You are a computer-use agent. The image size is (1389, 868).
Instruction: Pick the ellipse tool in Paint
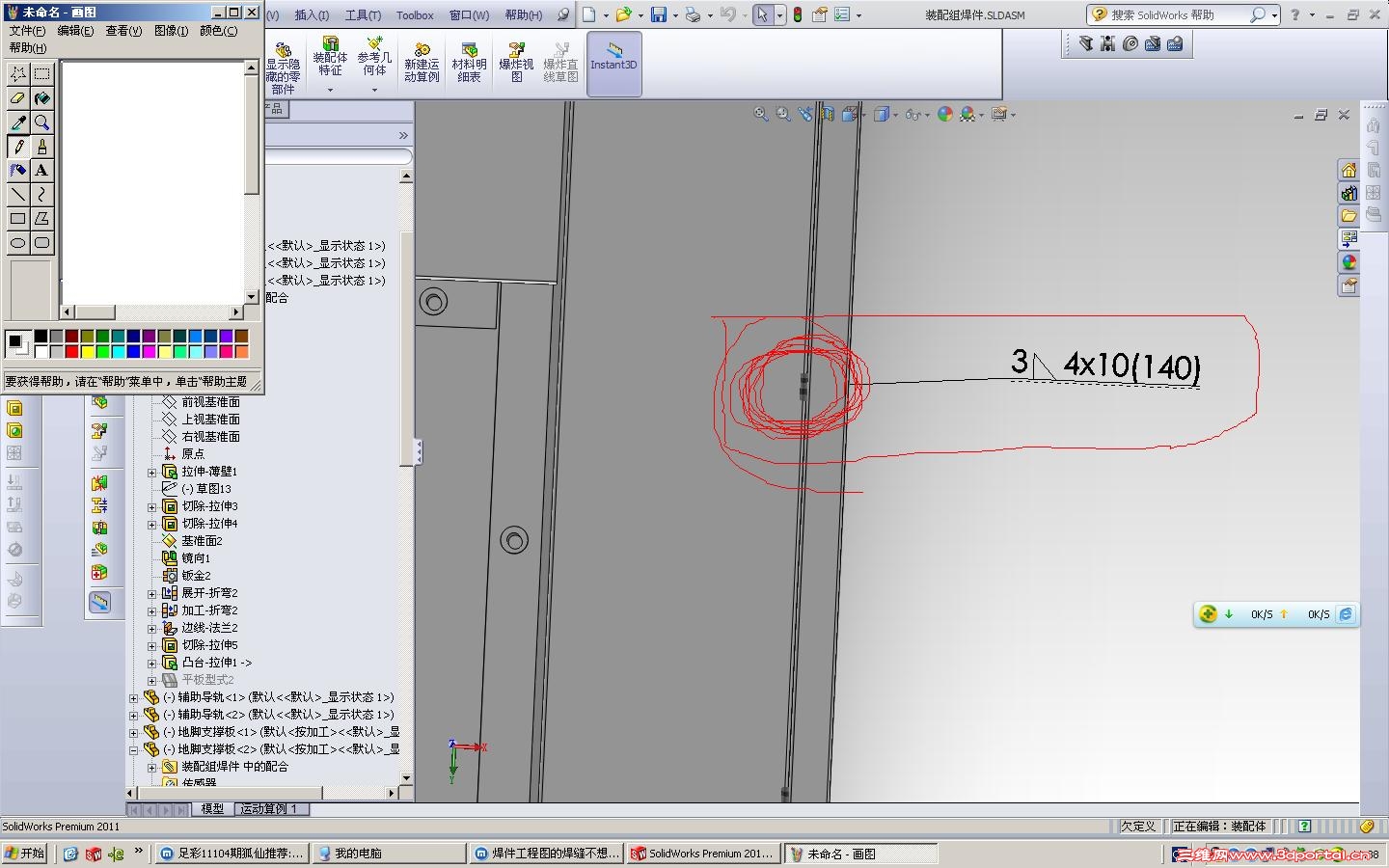18,243
